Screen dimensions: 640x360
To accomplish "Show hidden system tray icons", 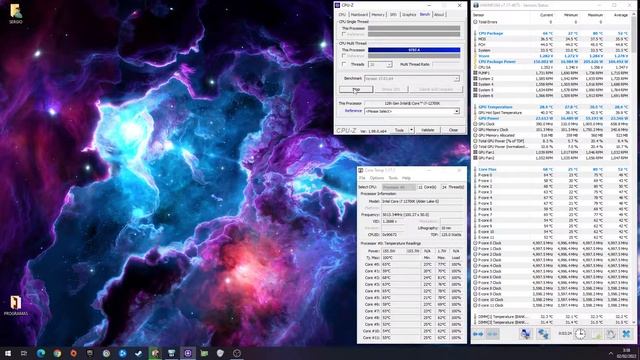I will click(x=611, y=353).
